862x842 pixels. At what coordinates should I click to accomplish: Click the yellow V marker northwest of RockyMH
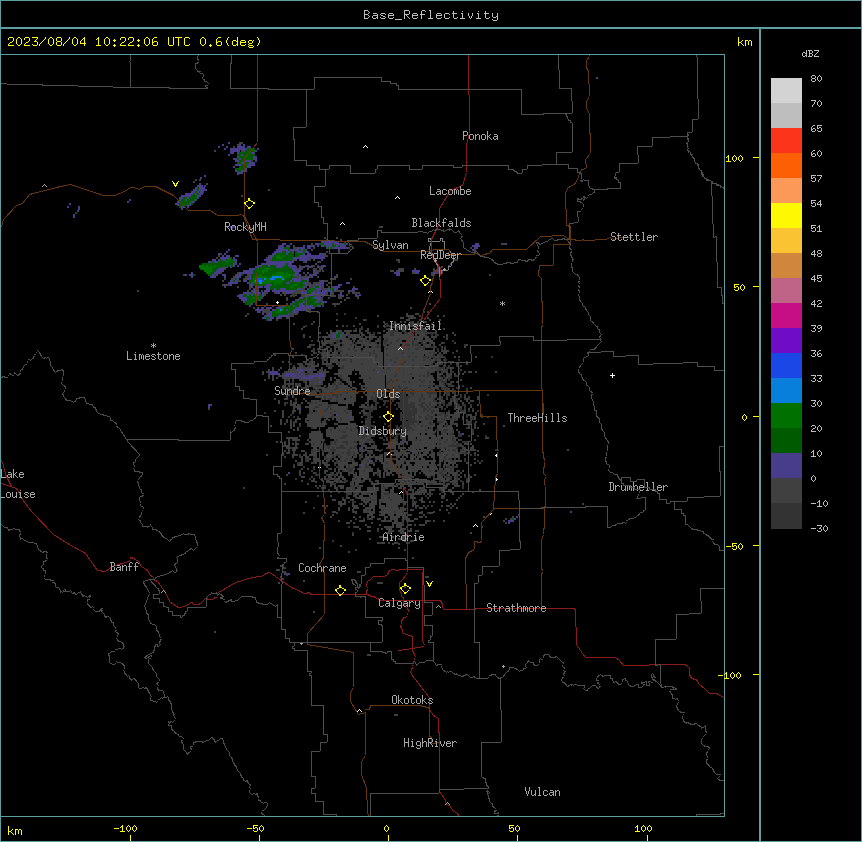(175, 184)
